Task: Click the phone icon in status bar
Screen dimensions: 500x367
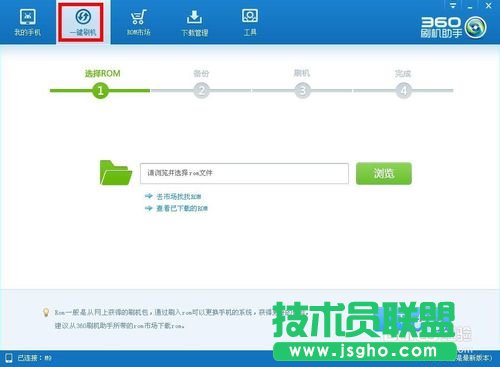Action: 9,358
